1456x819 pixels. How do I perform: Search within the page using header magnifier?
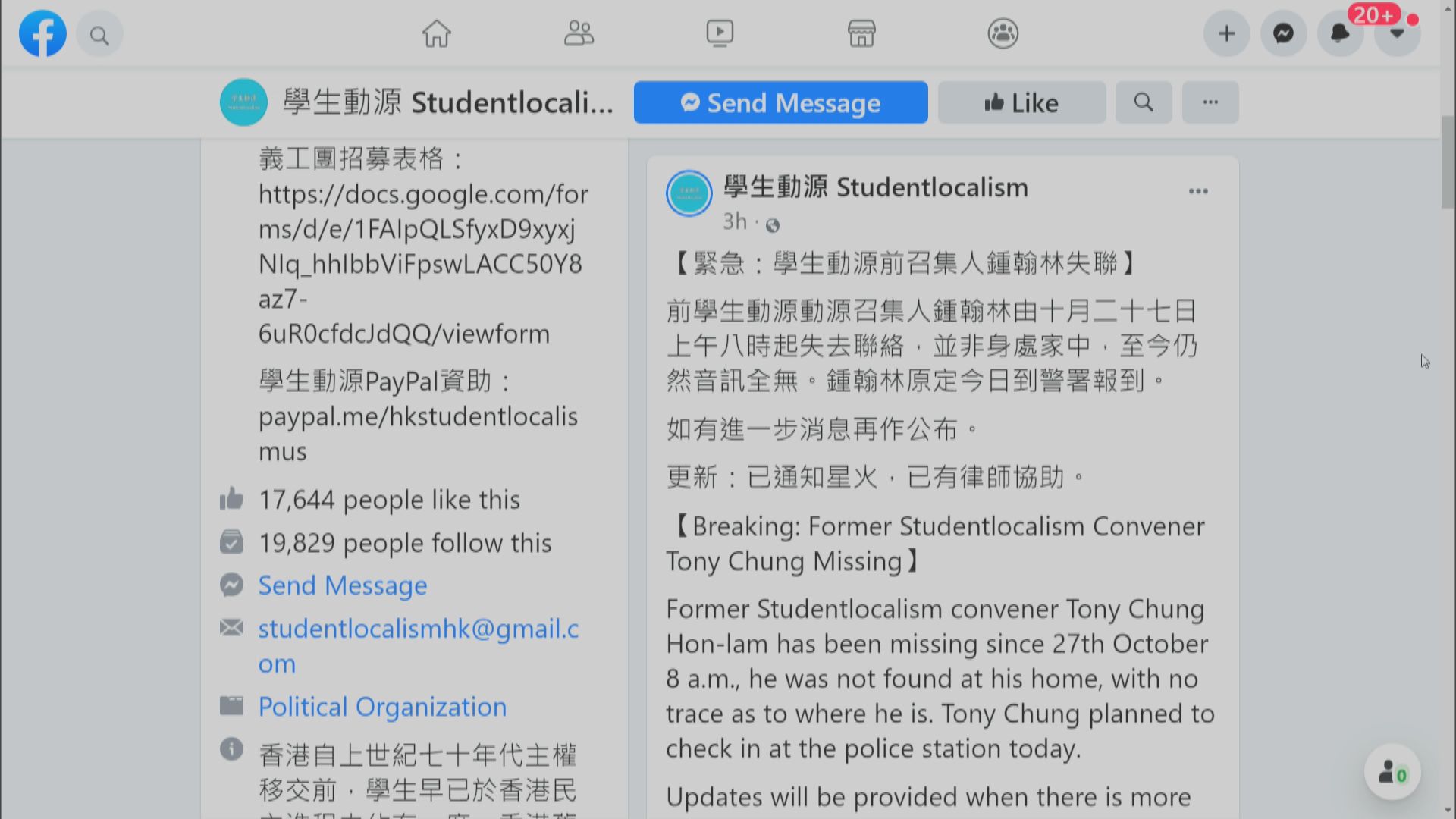point(1144,102)
